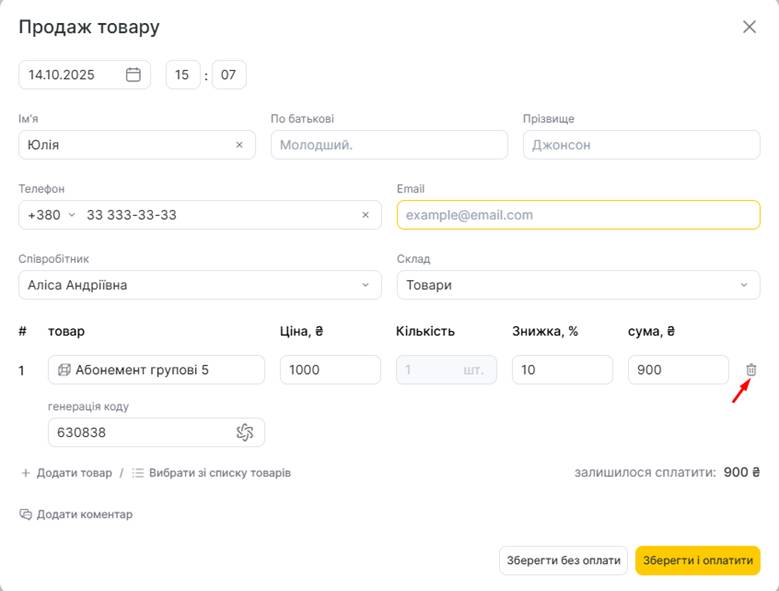The image size is (779, 591).
Task: Select the По батькові patronymic field
Action: (389, 145)
